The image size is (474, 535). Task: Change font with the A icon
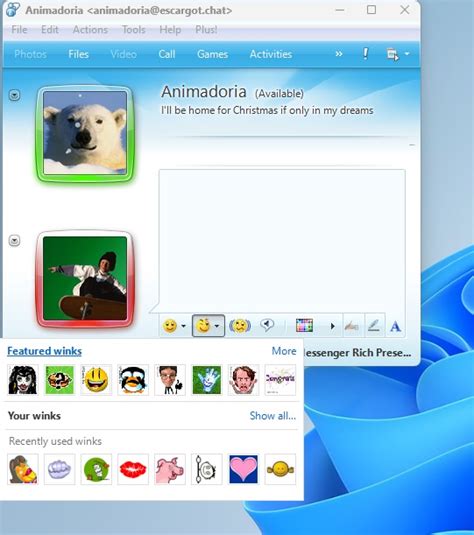click(396, 327)
